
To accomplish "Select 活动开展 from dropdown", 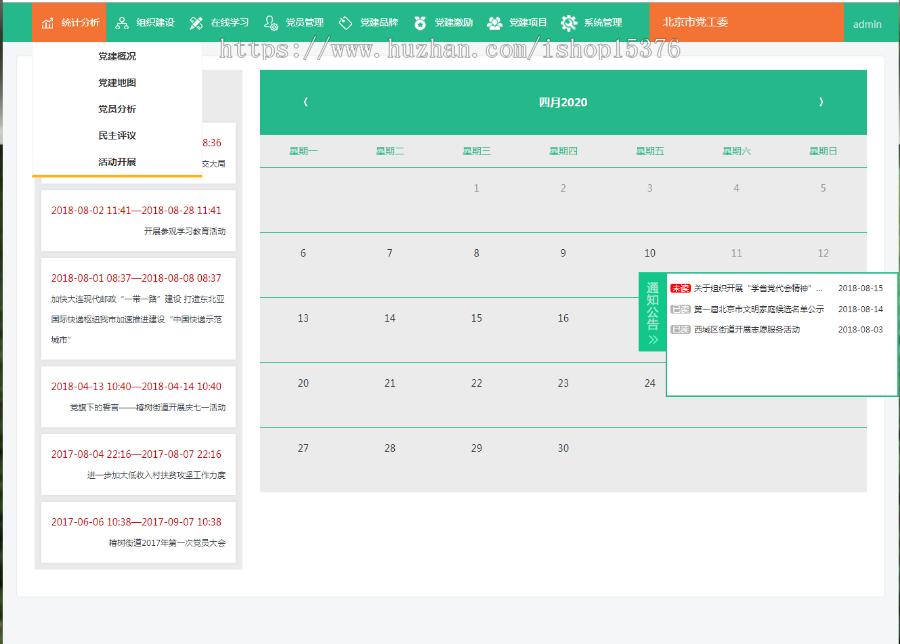I will tap(117, 162).
